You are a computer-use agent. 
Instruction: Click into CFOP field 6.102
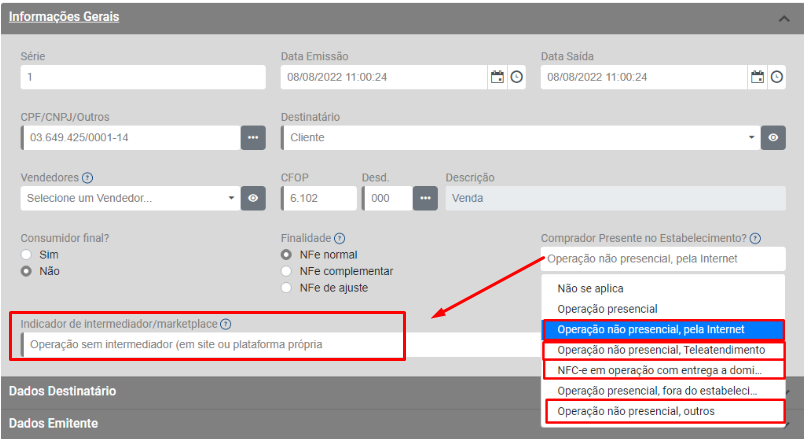click(319, 198)
